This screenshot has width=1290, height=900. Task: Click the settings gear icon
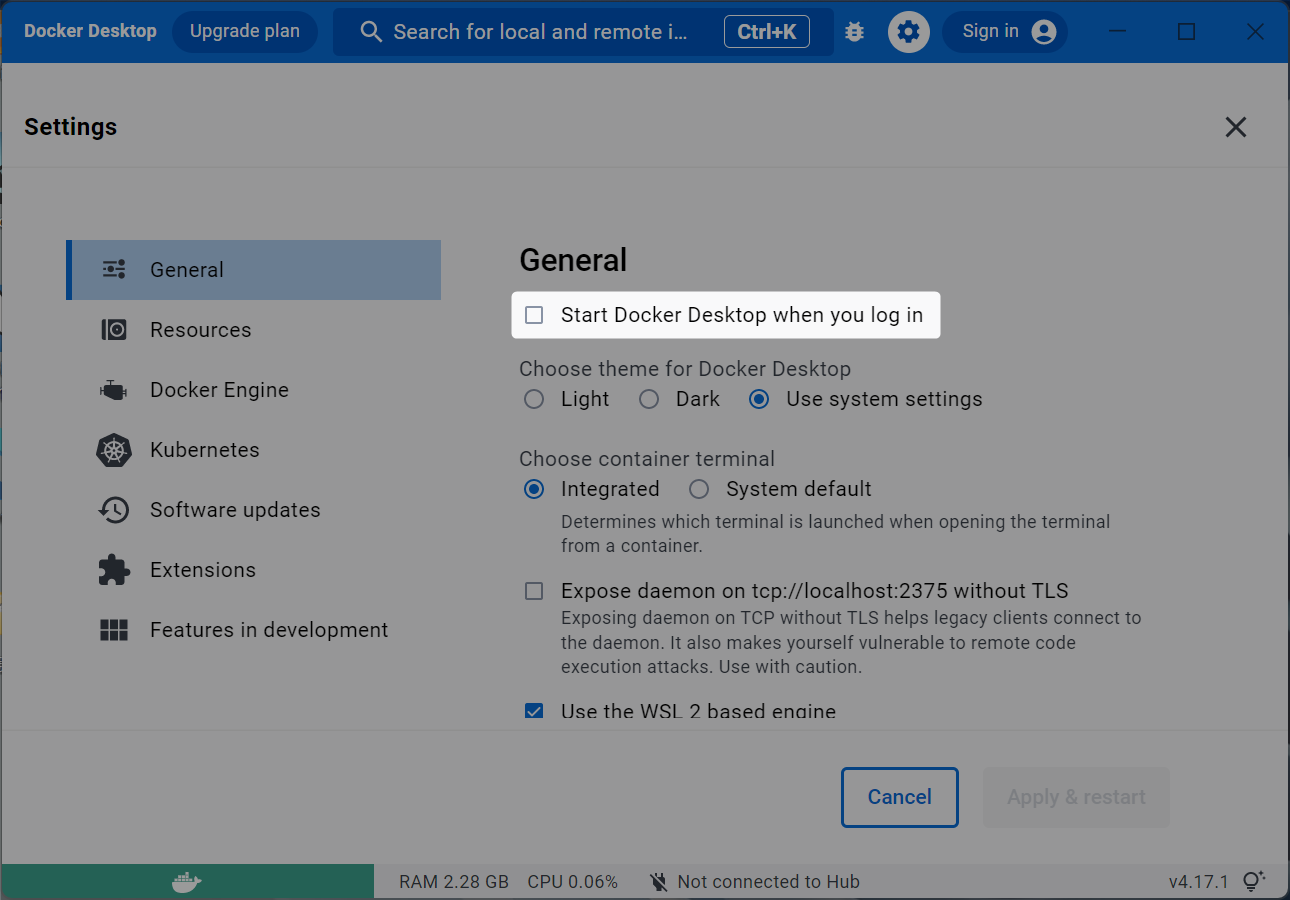(908, 32)
